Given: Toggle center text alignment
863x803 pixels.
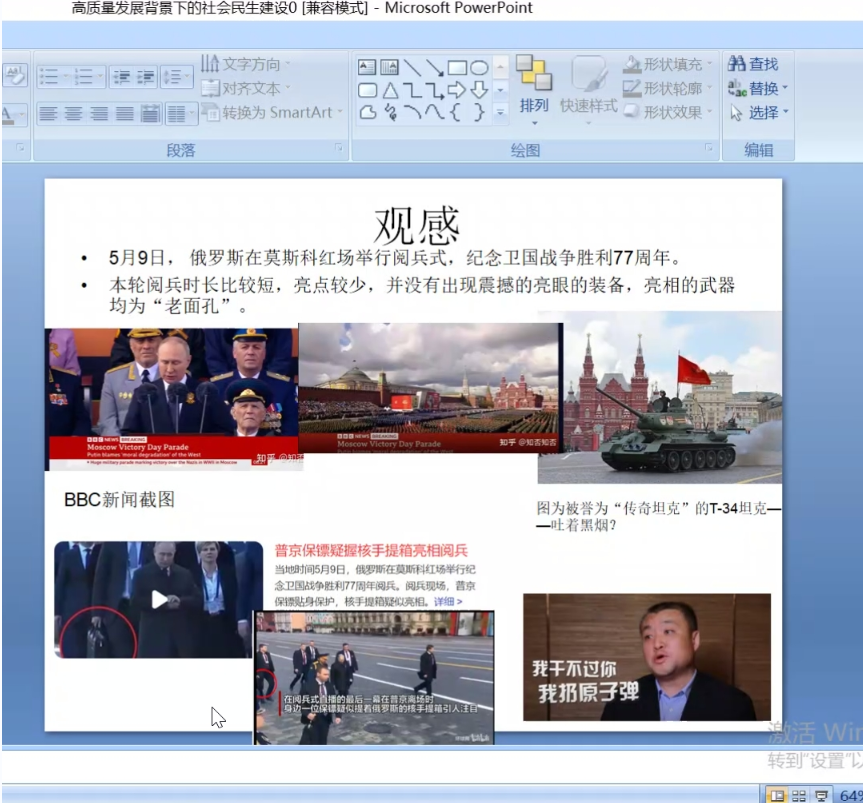Looking at the screenshot, I should click(x=74, y=114).
